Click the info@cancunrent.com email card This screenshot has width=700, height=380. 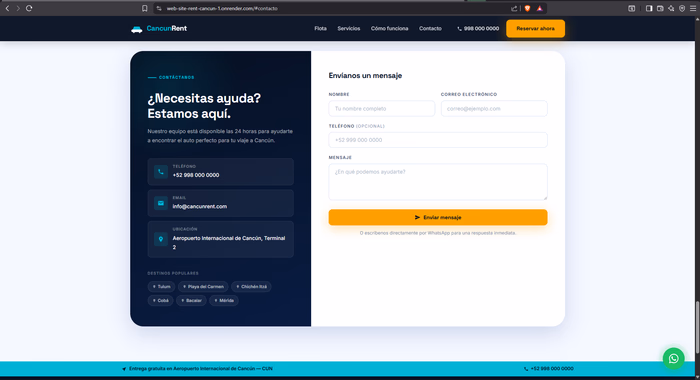(221, 203)
